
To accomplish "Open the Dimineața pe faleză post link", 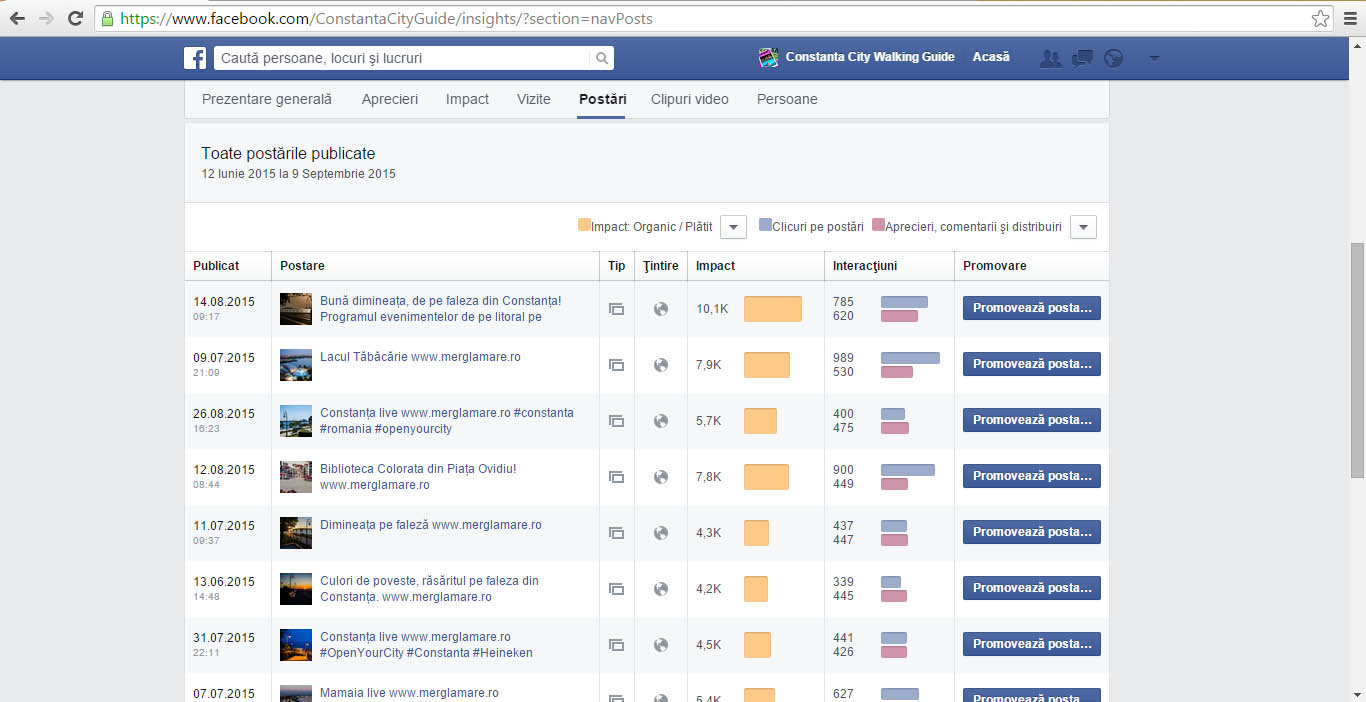I will coord(431,525).
